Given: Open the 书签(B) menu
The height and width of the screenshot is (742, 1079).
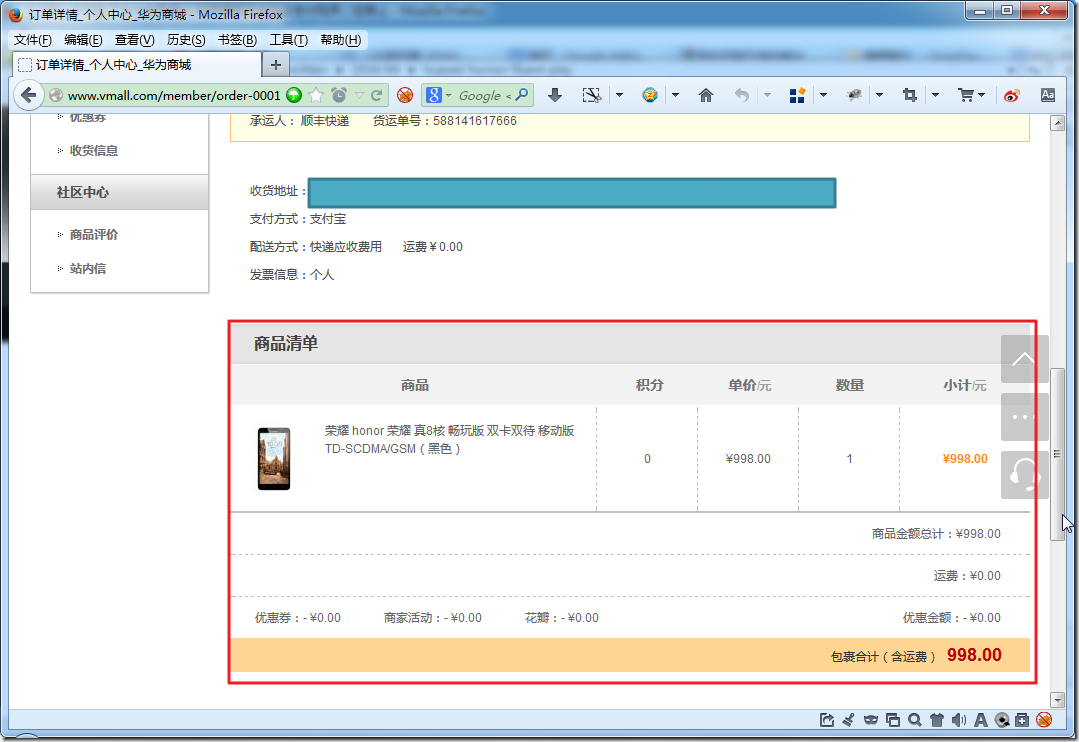Looking at the screenshot, I should (x=237, y=40).
